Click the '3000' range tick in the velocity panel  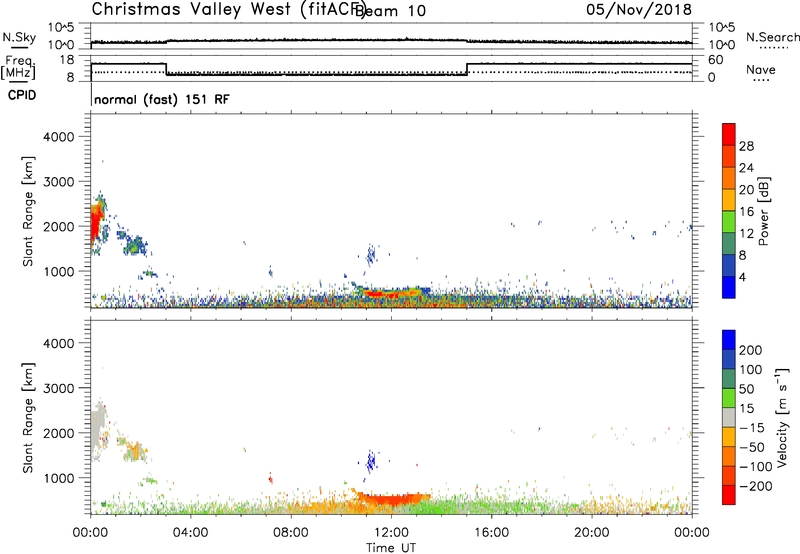(58, 388)
